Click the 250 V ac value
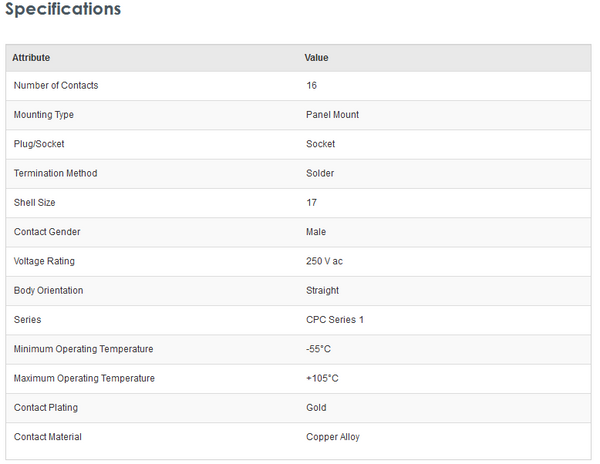Viewport: 600px width, 464px height. [x=325, y=261]
